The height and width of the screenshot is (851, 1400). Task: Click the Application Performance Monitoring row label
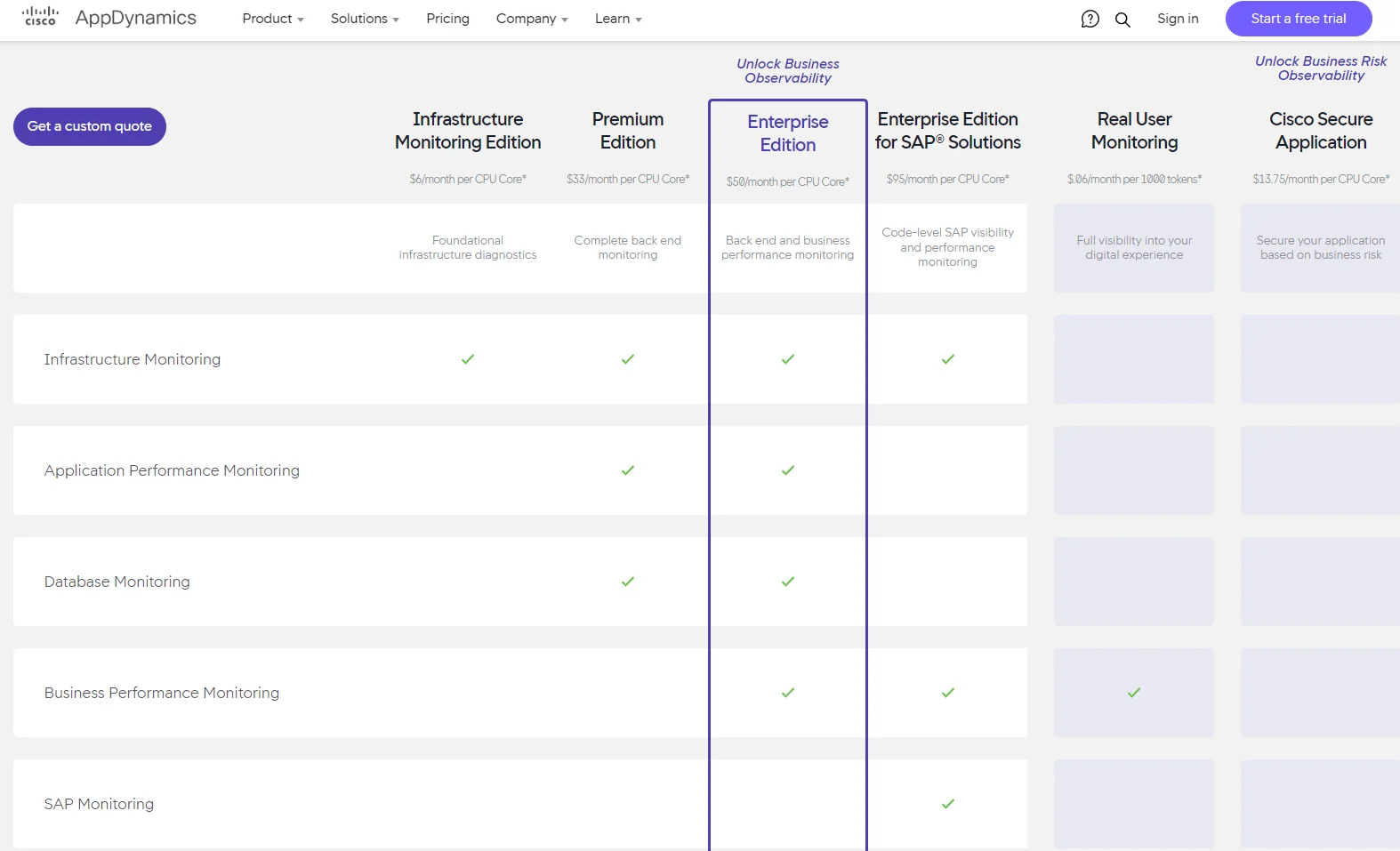point(172,470)
